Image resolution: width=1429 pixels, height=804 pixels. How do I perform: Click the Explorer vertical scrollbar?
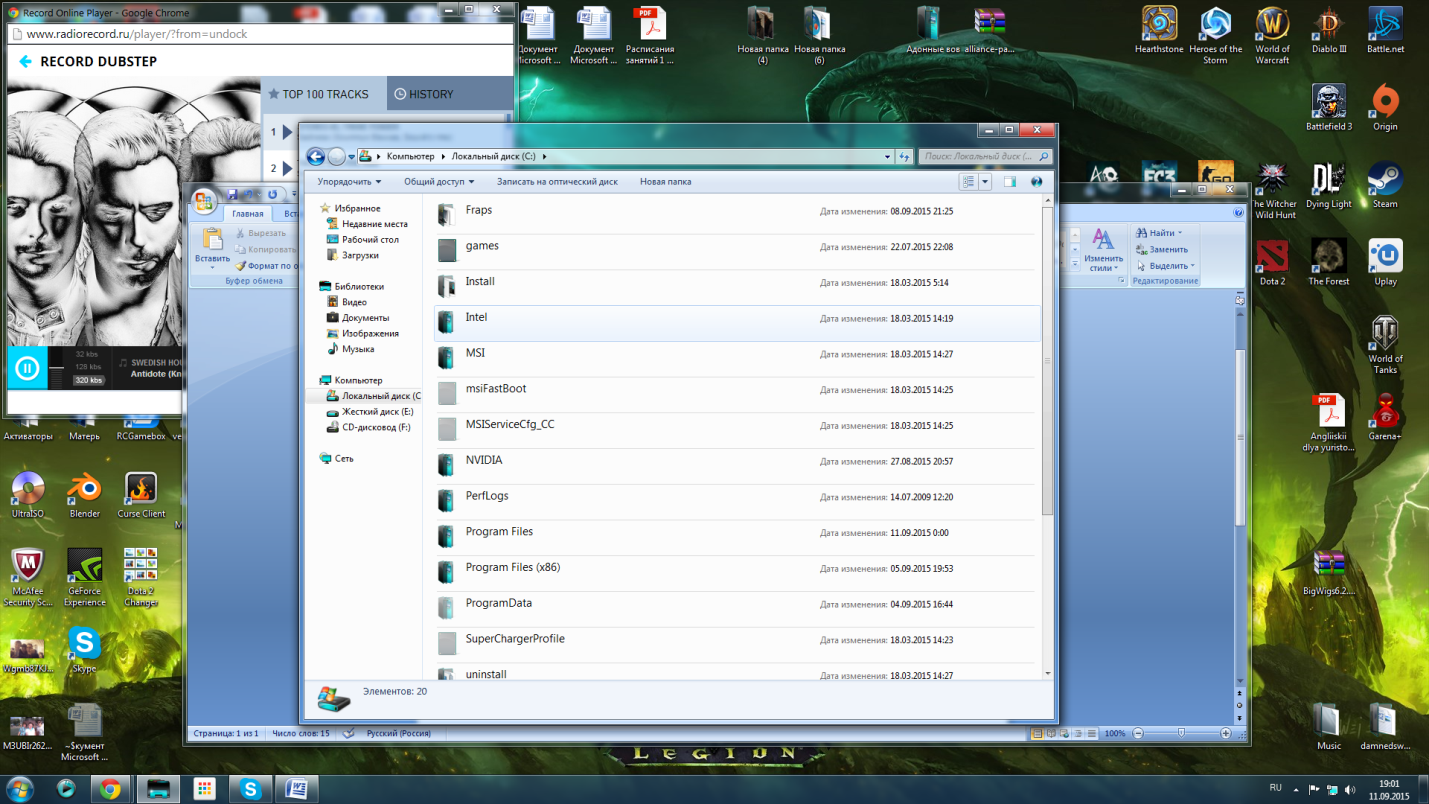point(1047,360)
